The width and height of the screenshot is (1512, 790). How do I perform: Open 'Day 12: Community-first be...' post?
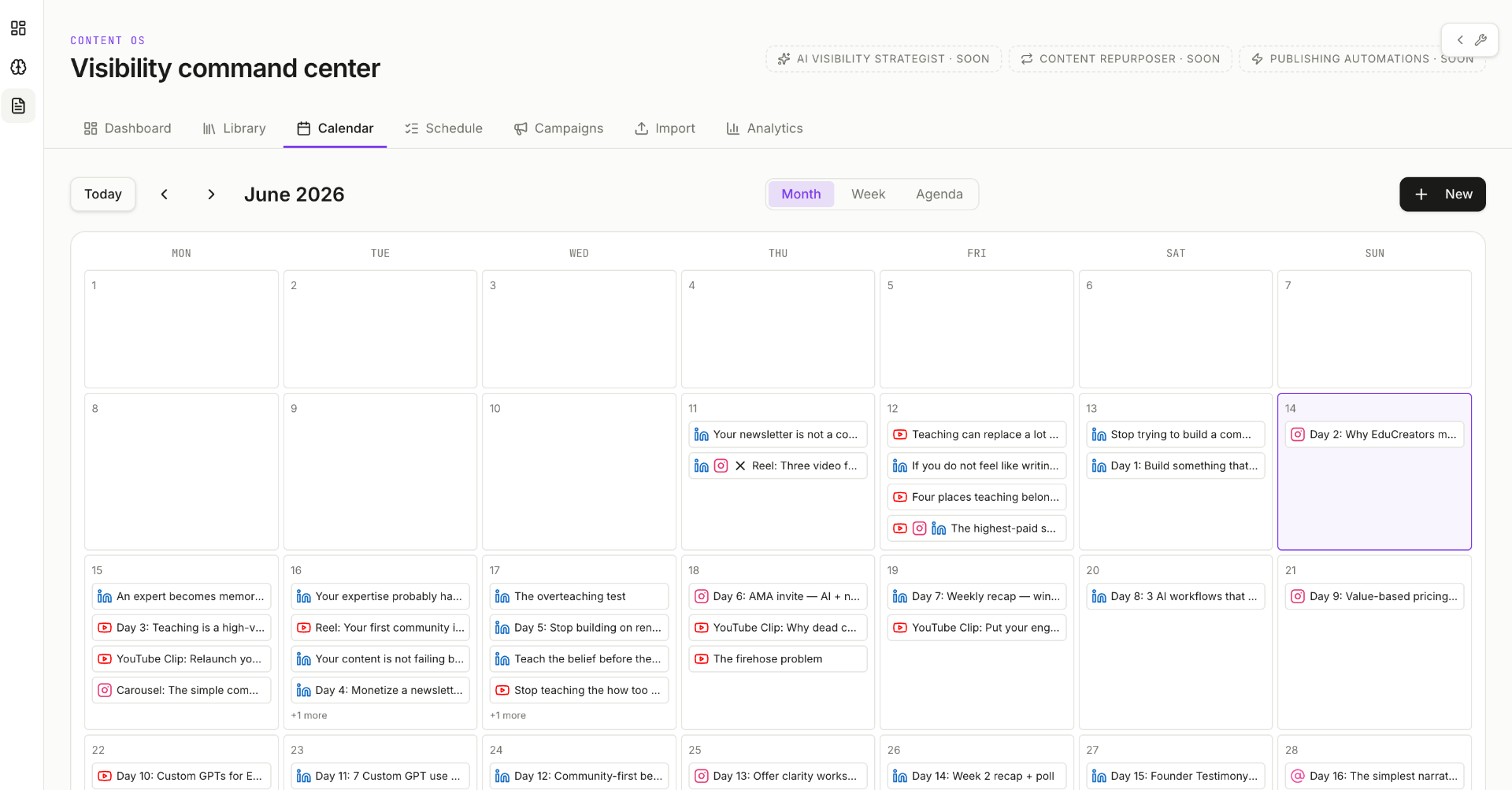pos(579,776)
